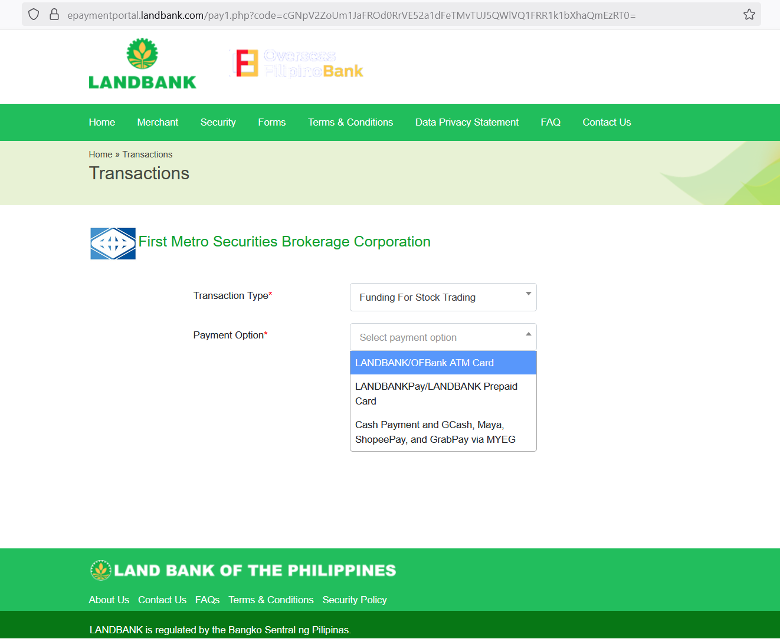Open Terms & Conditions in navigation bar
This screenshot has width=780, height=640.
click(x=350, y=122)
